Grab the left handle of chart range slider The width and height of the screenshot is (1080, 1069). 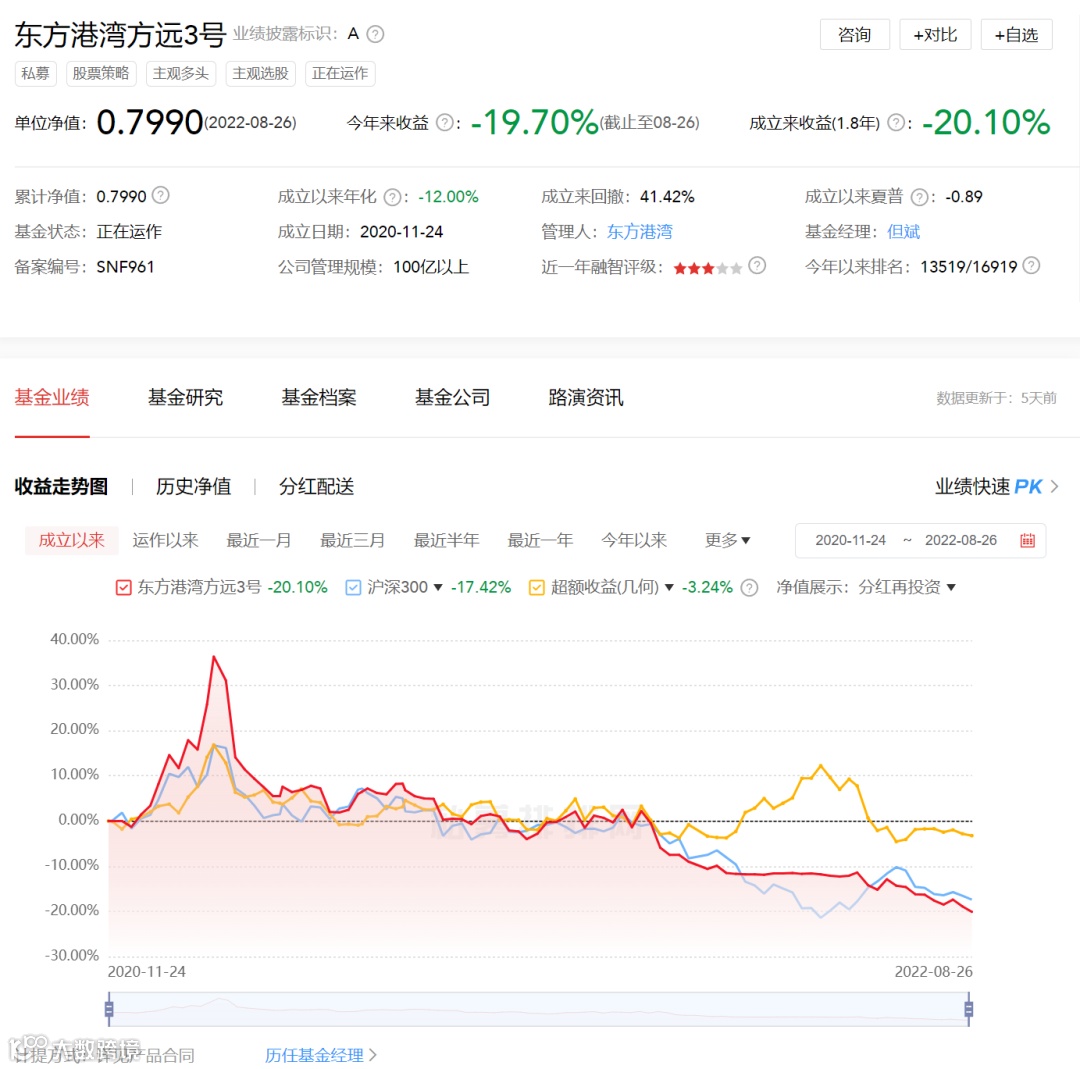point(109,1009)
